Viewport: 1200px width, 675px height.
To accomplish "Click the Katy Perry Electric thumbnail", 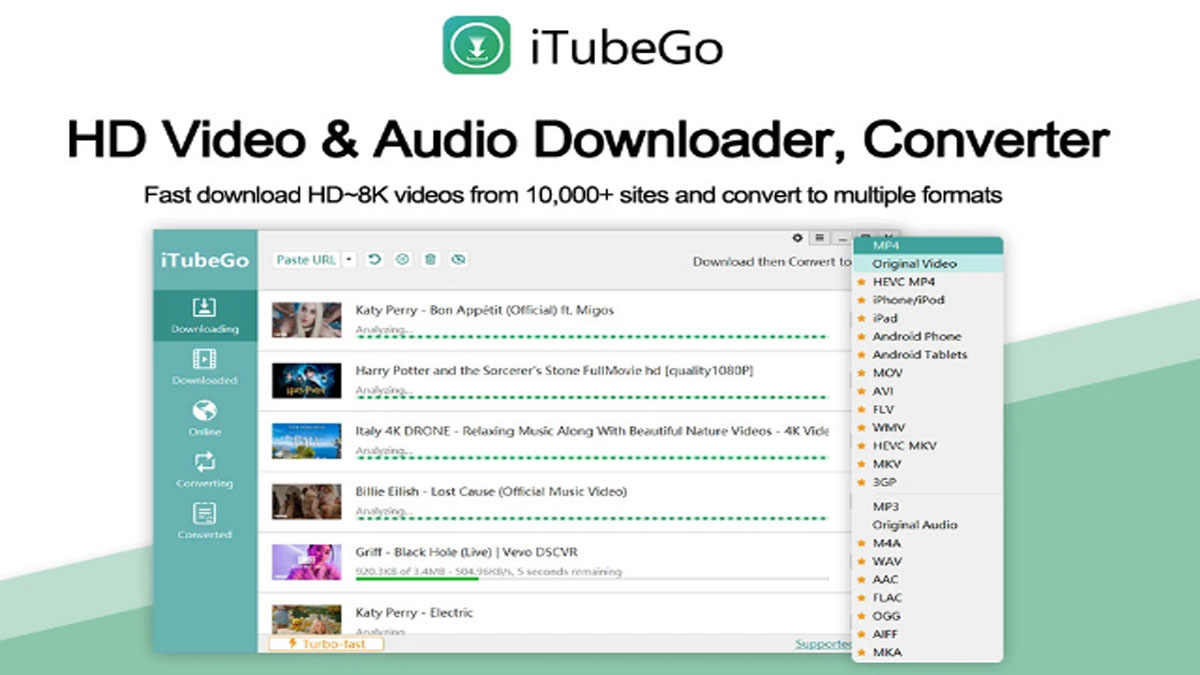I will pos(307,618).
